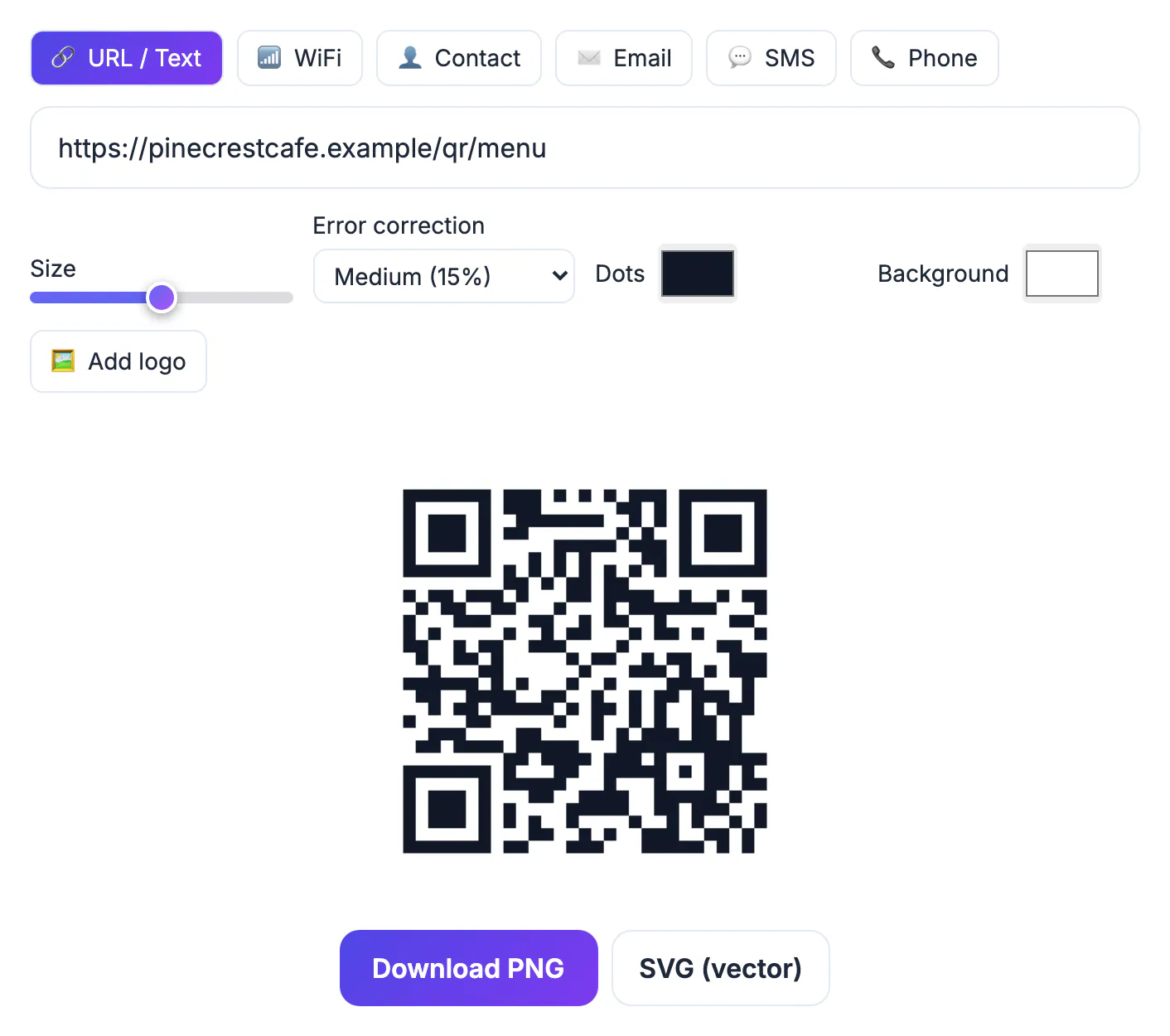Click the URL text input field
This screenshot has height=1036, width=1170.
[x=585, y=148]
